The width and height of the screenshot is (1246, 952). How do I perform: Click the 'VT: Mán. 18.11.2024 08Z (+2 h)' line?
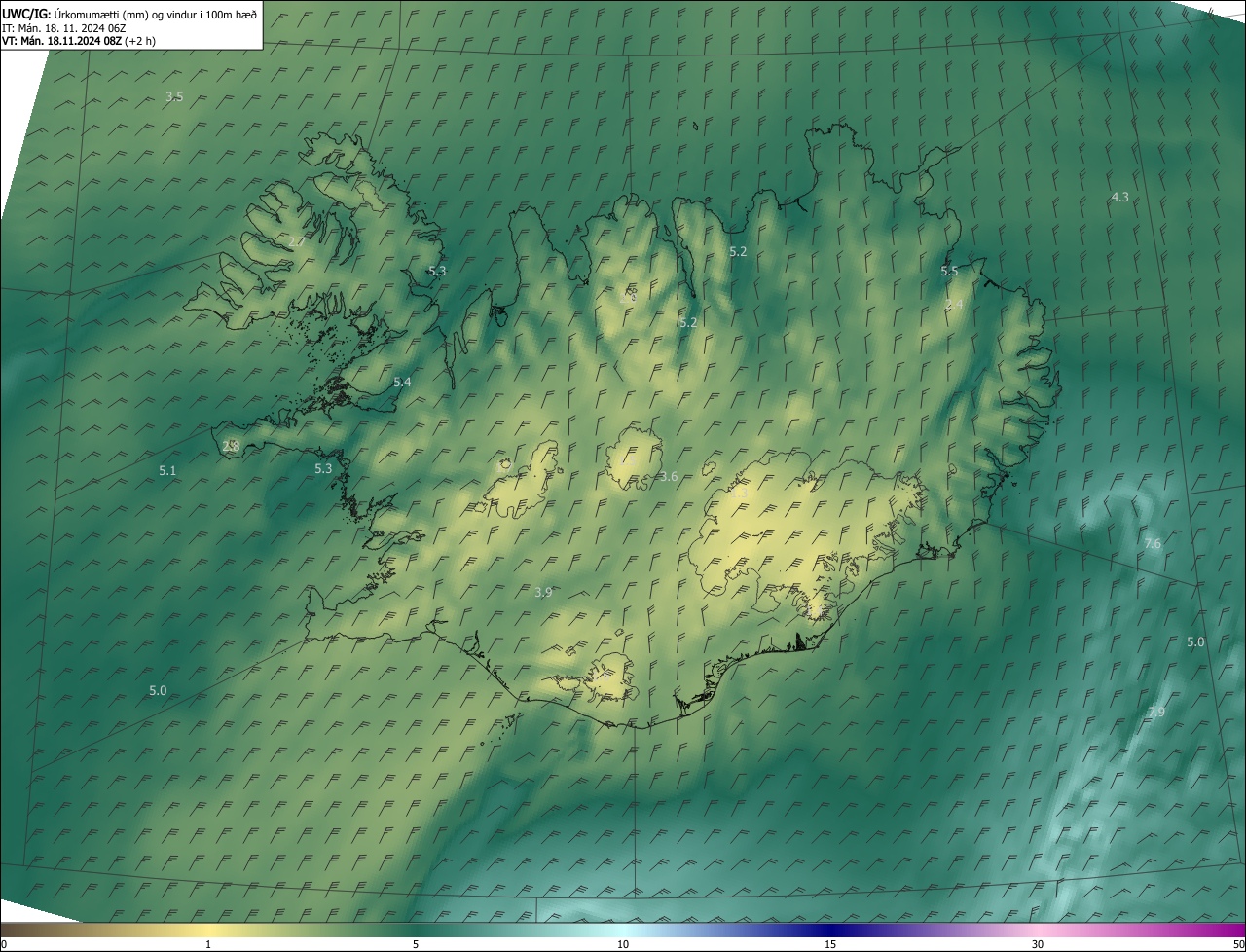coord(79,41)
